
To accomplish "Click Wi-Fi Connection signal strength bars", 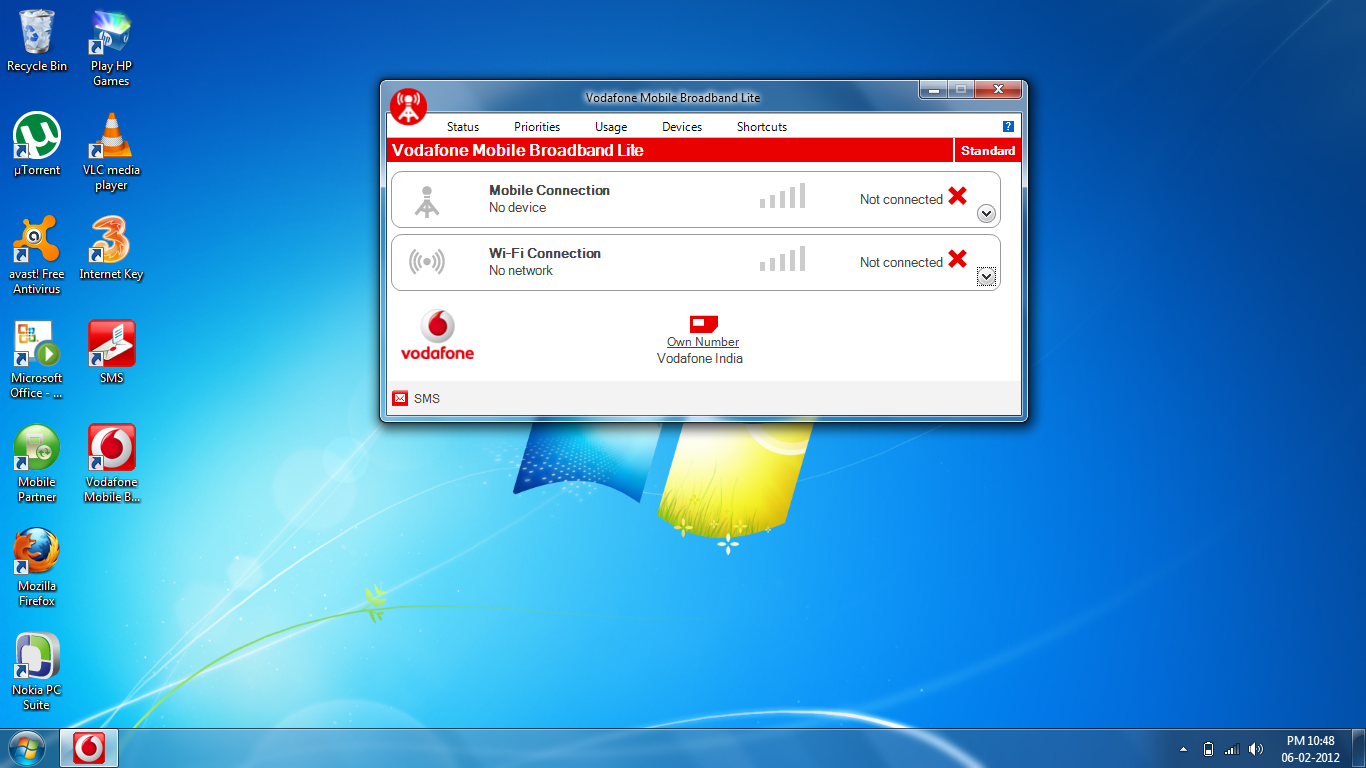I will (x=782, y=259).
